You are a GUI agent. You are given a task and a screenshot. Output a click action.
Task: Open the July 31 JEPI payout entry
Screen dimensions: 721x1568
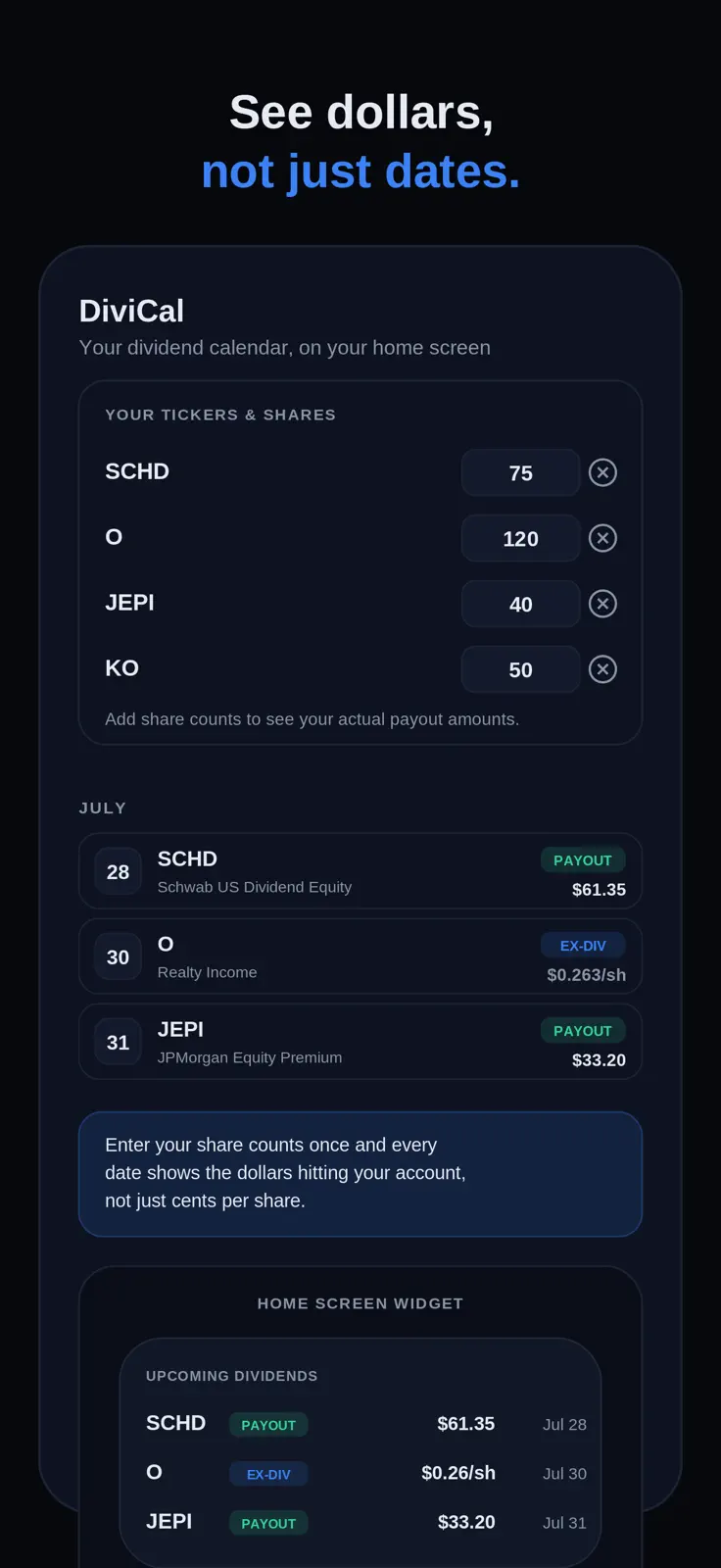360,1042
